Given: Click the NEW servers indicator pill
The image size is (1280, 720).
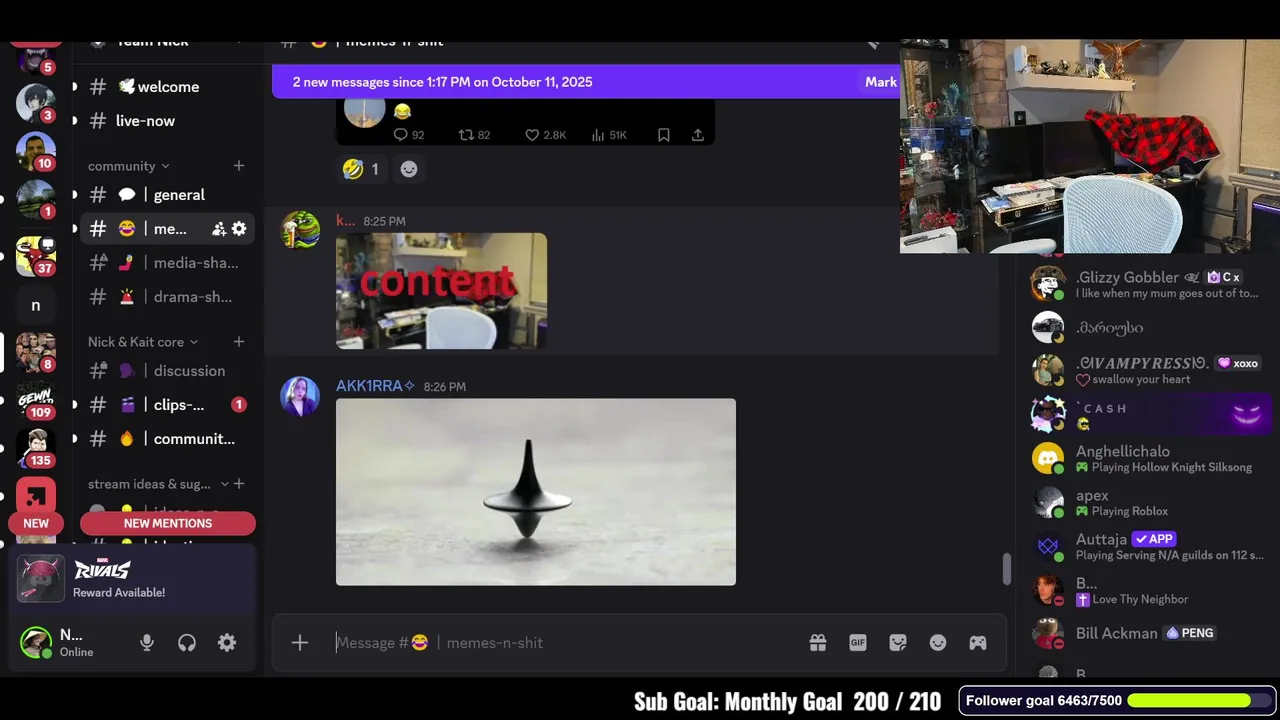Looking at the screenshot, I should (36, 523).
